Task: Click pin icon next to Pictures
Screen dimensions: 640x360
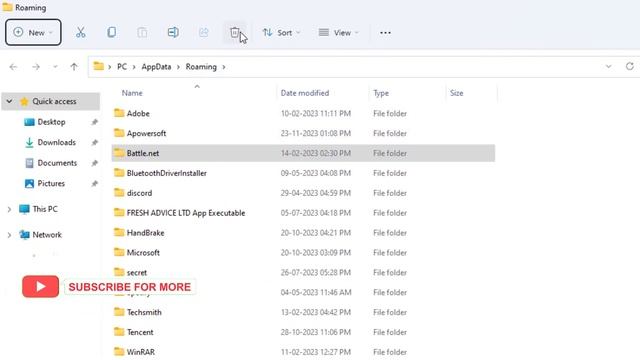Action: tap(94, 184)
